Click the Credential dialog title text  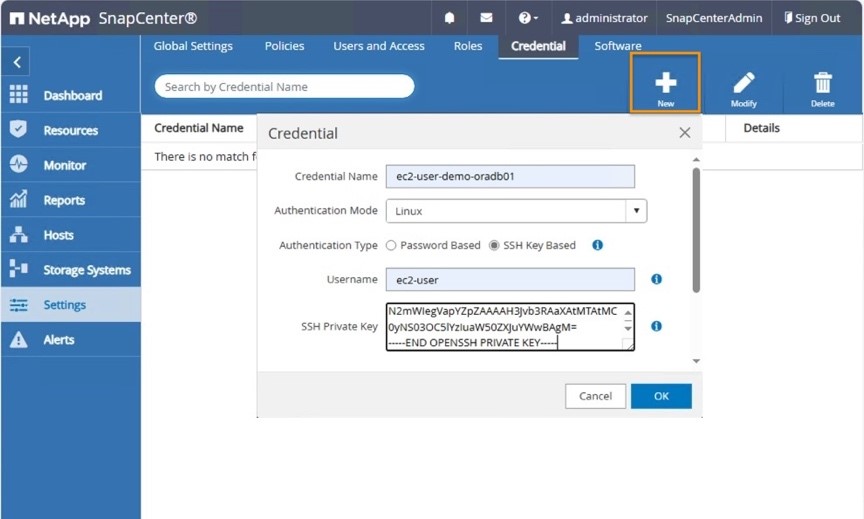point(303,133)
